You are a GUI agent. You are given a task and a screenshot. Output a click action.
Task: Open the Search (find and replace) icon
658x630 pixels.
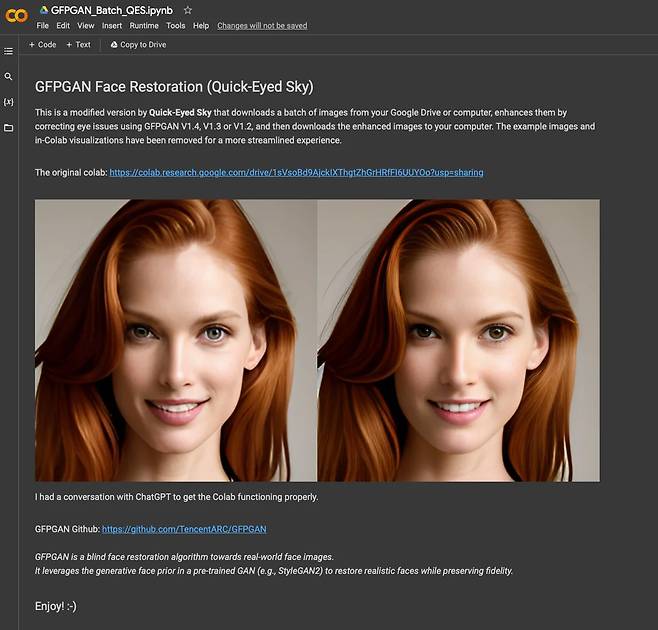click(x=9, y=77)
